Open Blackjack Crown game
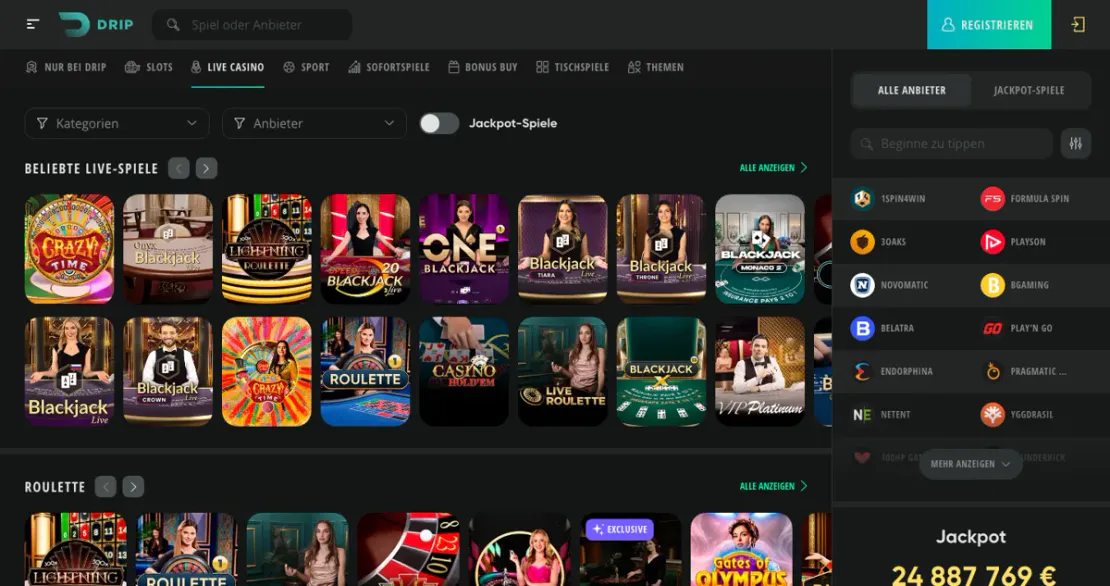The width and height of the screenshot is (1110, 586). 168,372
